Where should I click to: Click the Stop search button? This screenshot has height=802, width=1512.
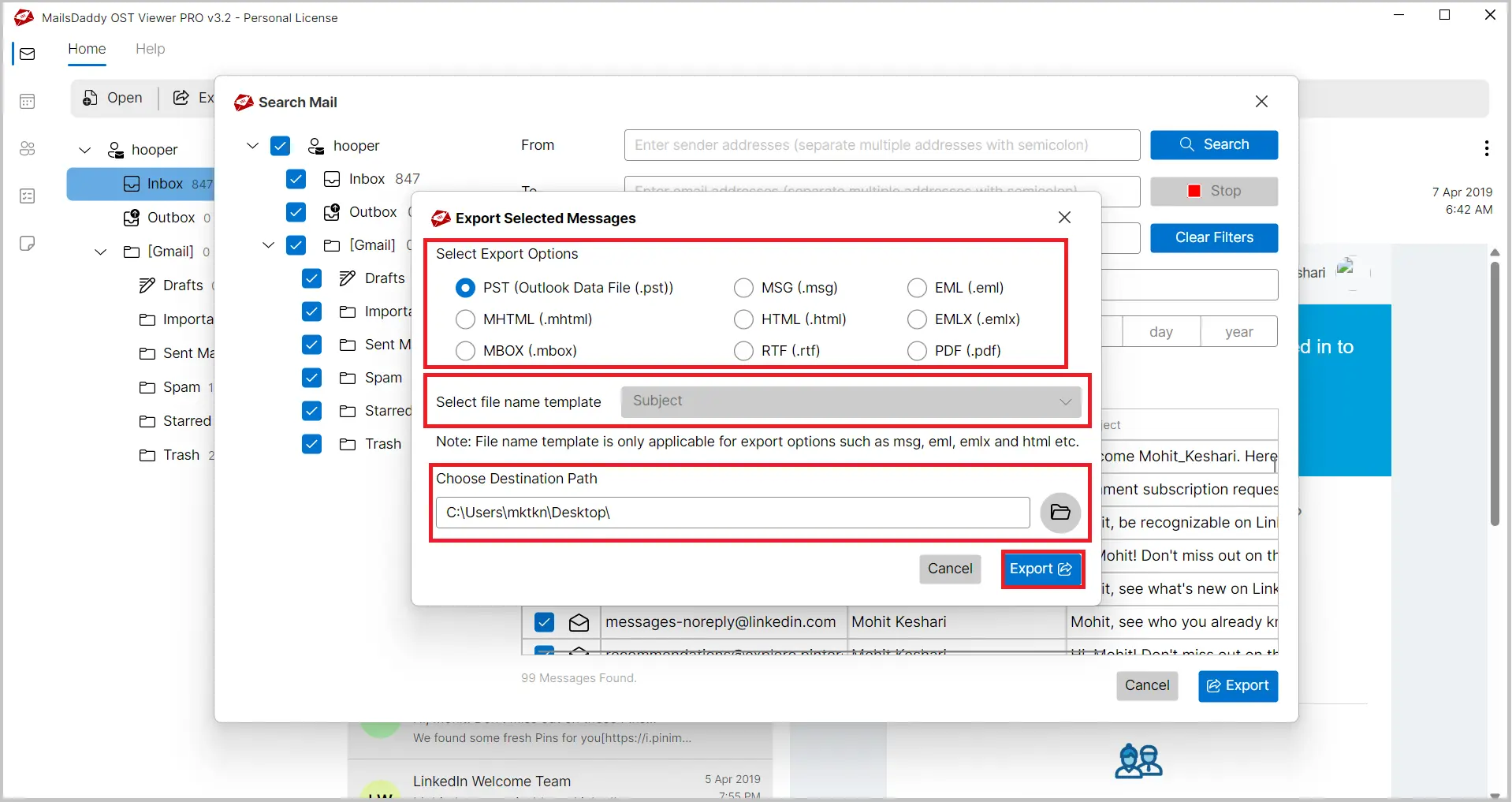1214,192
